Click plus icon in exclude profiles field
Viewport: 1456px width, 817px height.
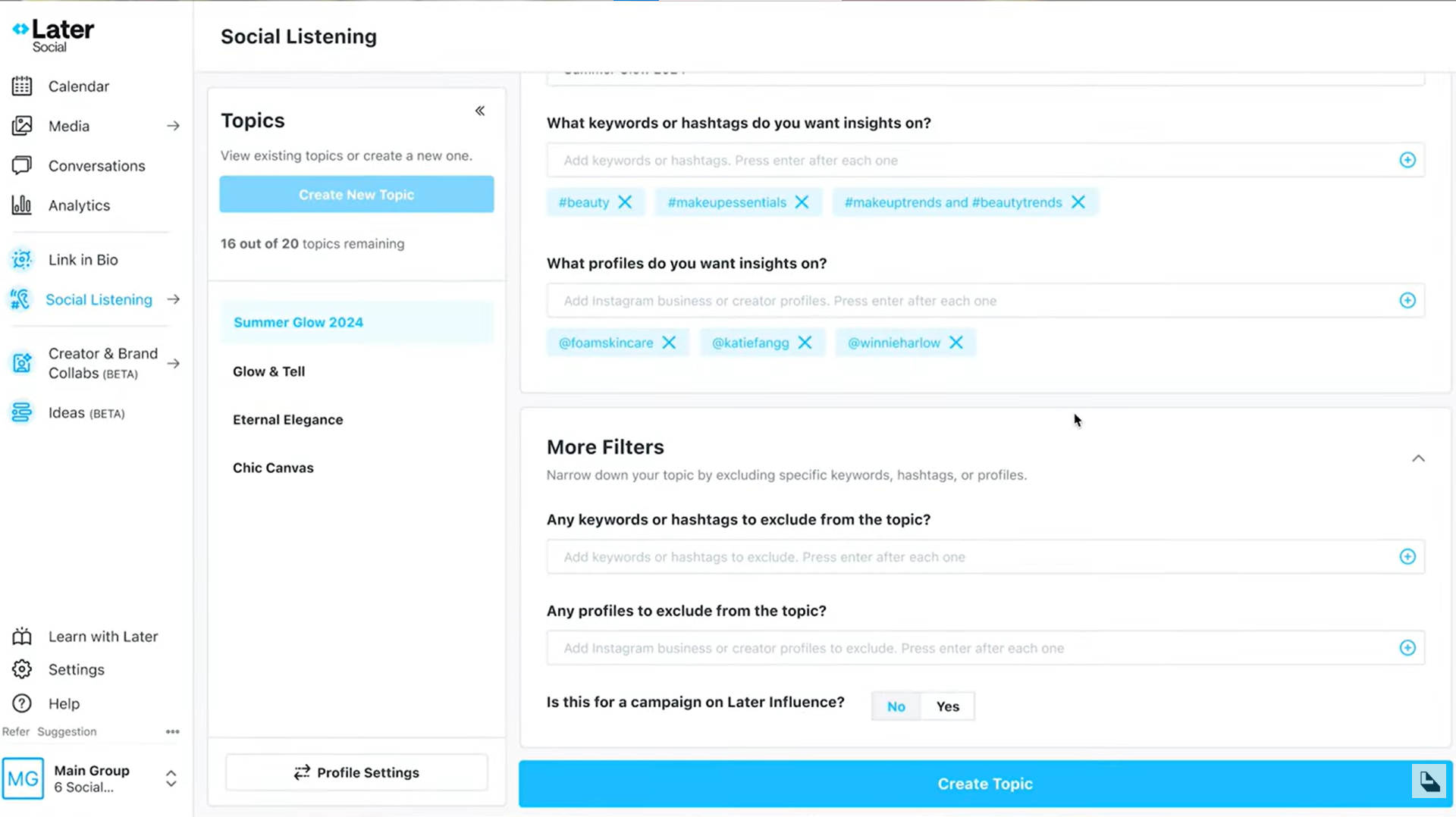tap(1407, 648)
